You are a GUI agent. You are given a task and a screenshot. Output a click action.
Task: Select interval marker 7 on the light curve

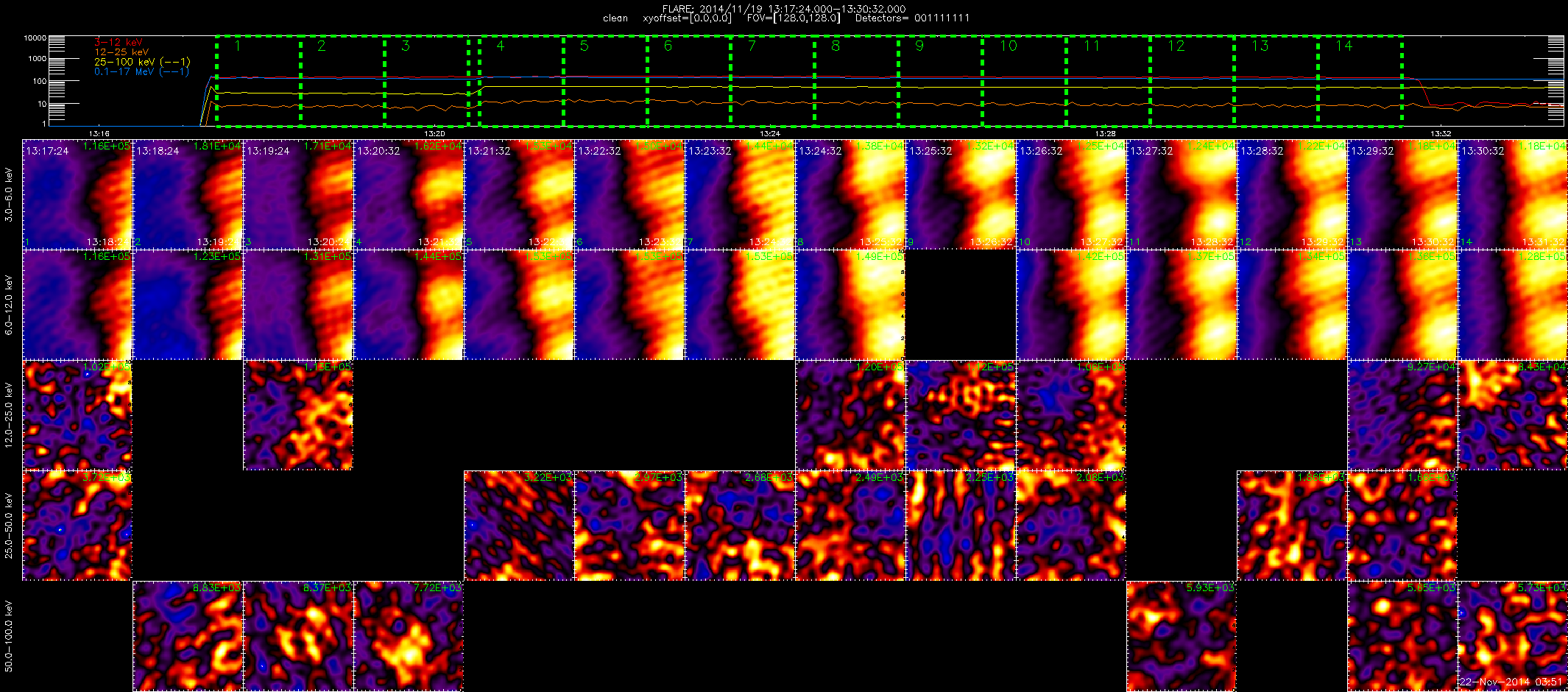tap(752, 46)
